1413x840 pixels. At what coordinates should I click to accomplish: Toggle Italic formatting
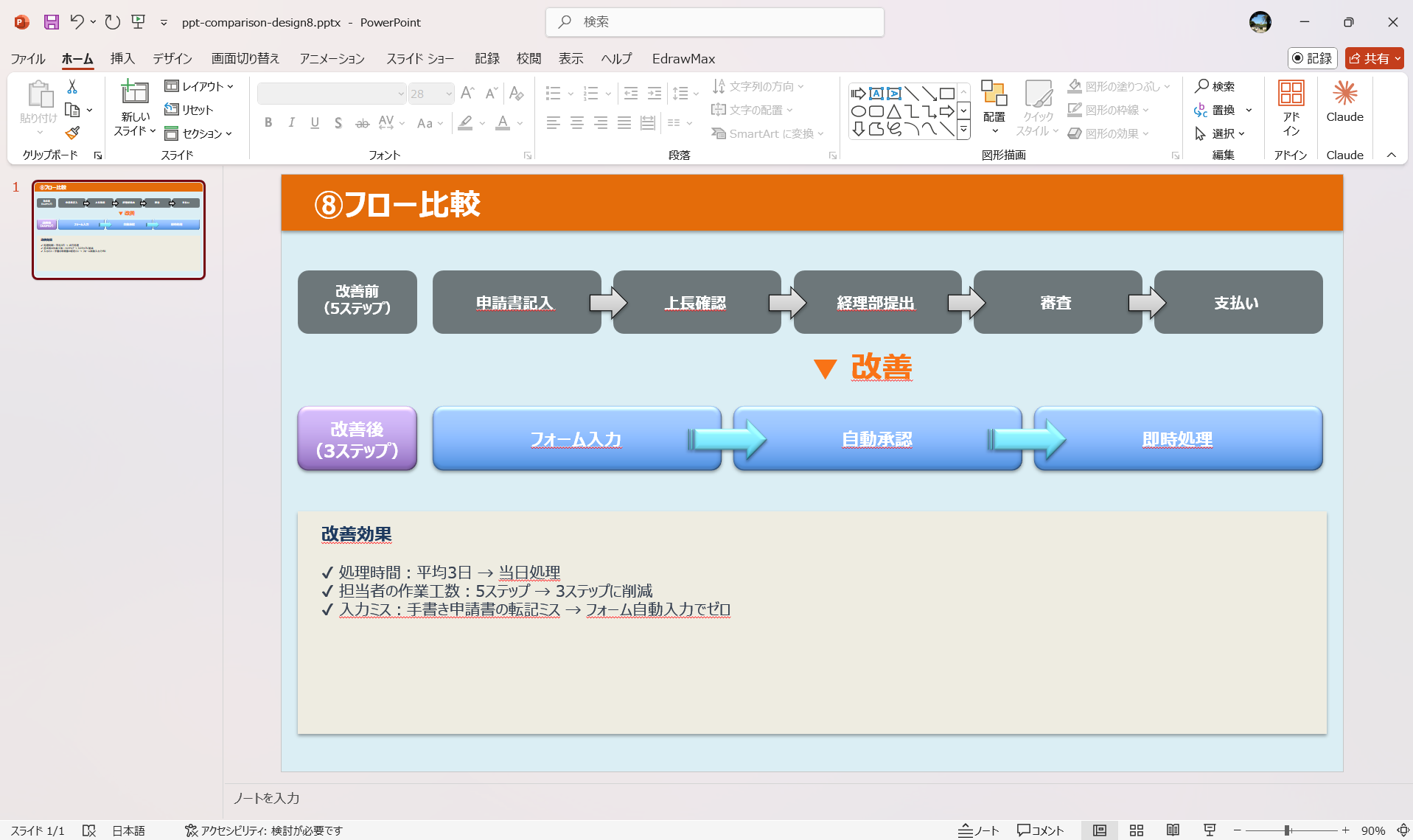[292, 123]
